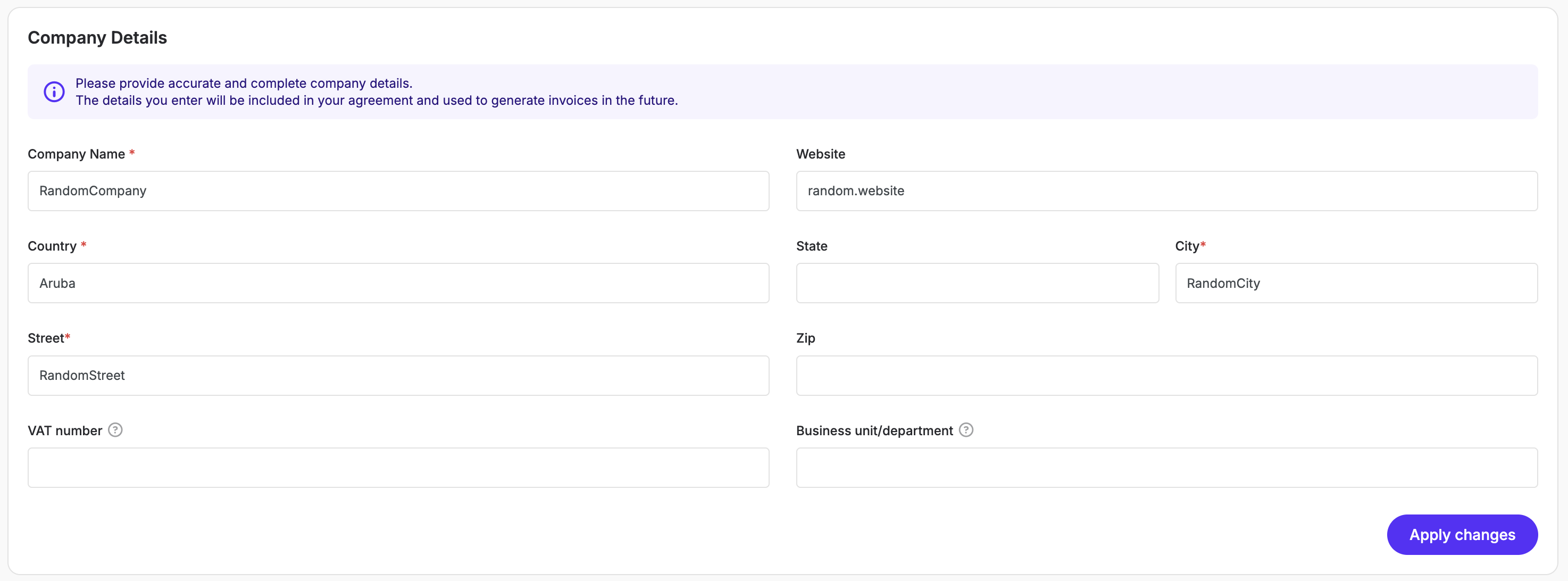
Task: Click the empty State input field
Action: 977,283
